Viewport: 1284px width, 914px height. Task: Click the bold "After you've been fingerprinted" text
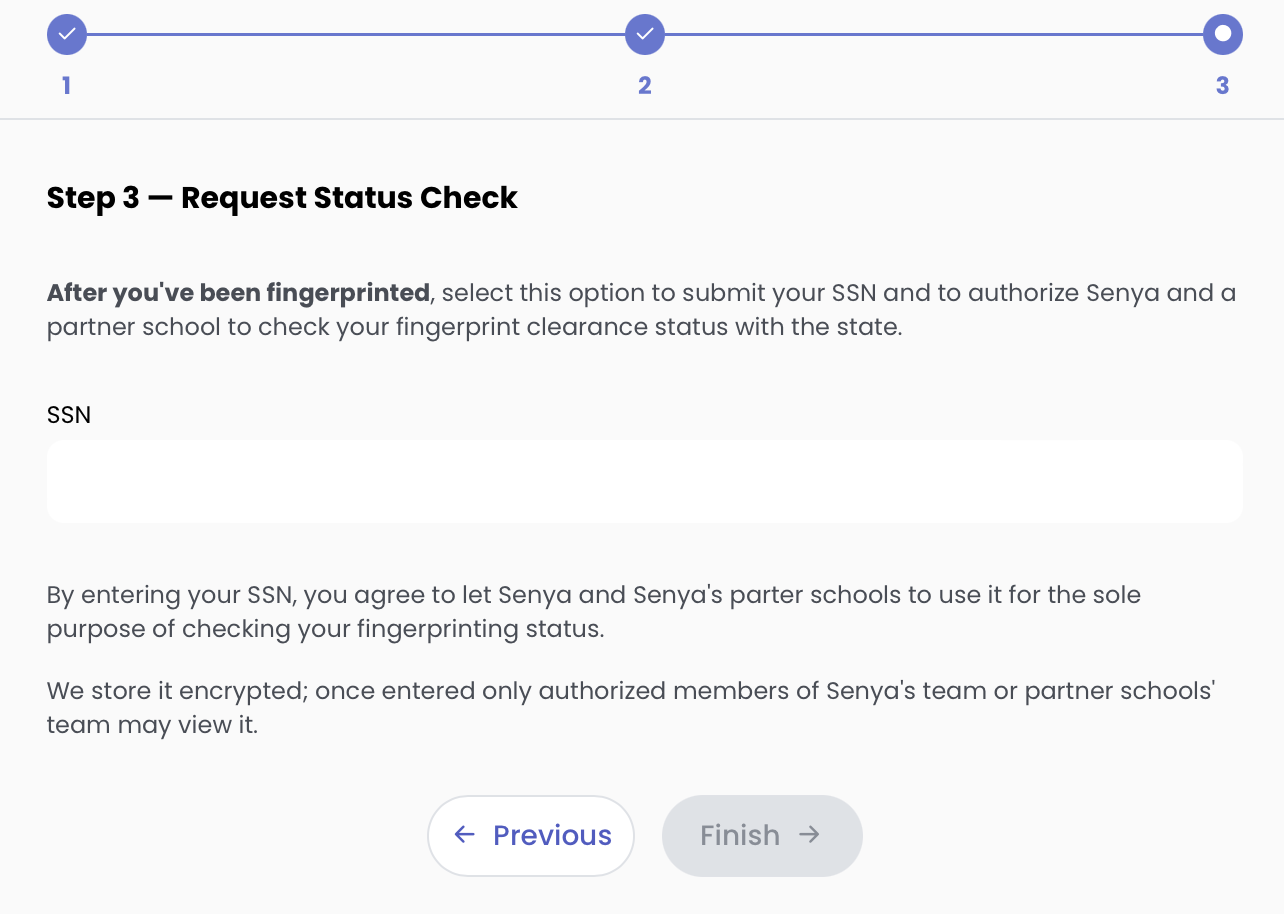tap(238, 293)
